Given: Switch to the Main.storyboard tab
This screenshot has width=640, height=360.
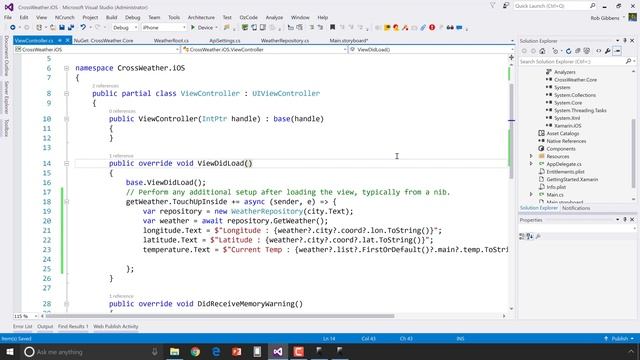Looking at the screenshot, I should tap(349, 41).
